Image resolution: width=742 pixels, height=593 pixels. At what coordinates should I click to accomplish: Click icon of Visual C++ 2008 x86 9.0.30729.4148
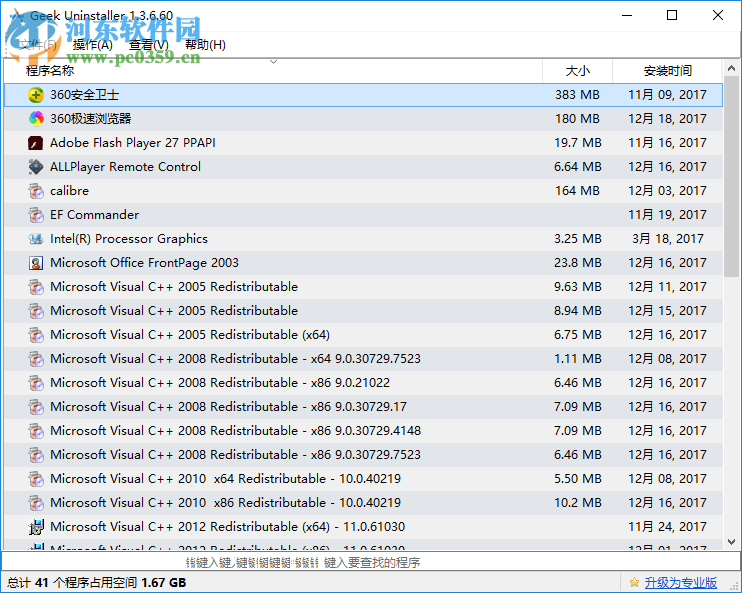coord(36,431)
